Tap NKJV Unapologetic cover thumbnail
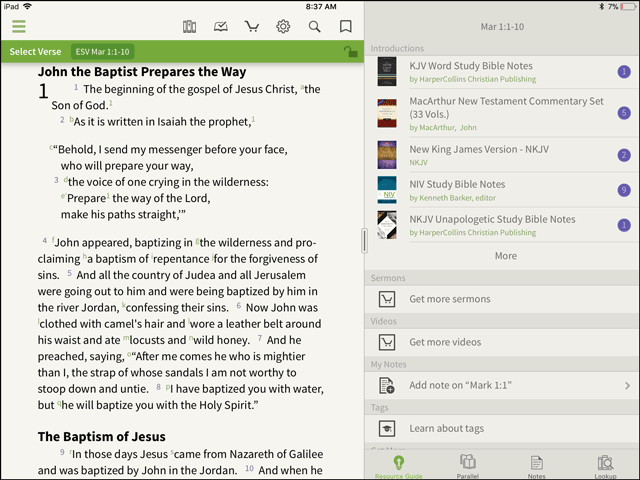The height and width of the screenshot is (480, 640). point(387,225)
